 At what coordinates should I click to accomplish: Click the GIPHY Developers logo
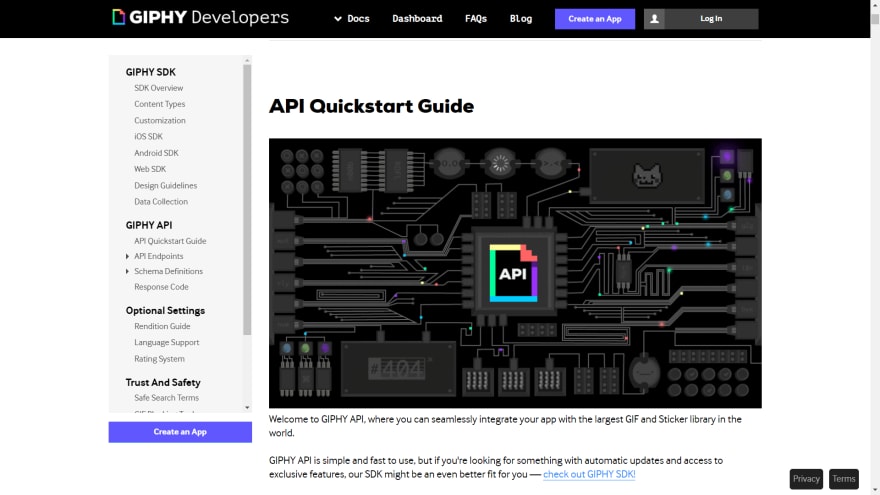pos(200,17)
